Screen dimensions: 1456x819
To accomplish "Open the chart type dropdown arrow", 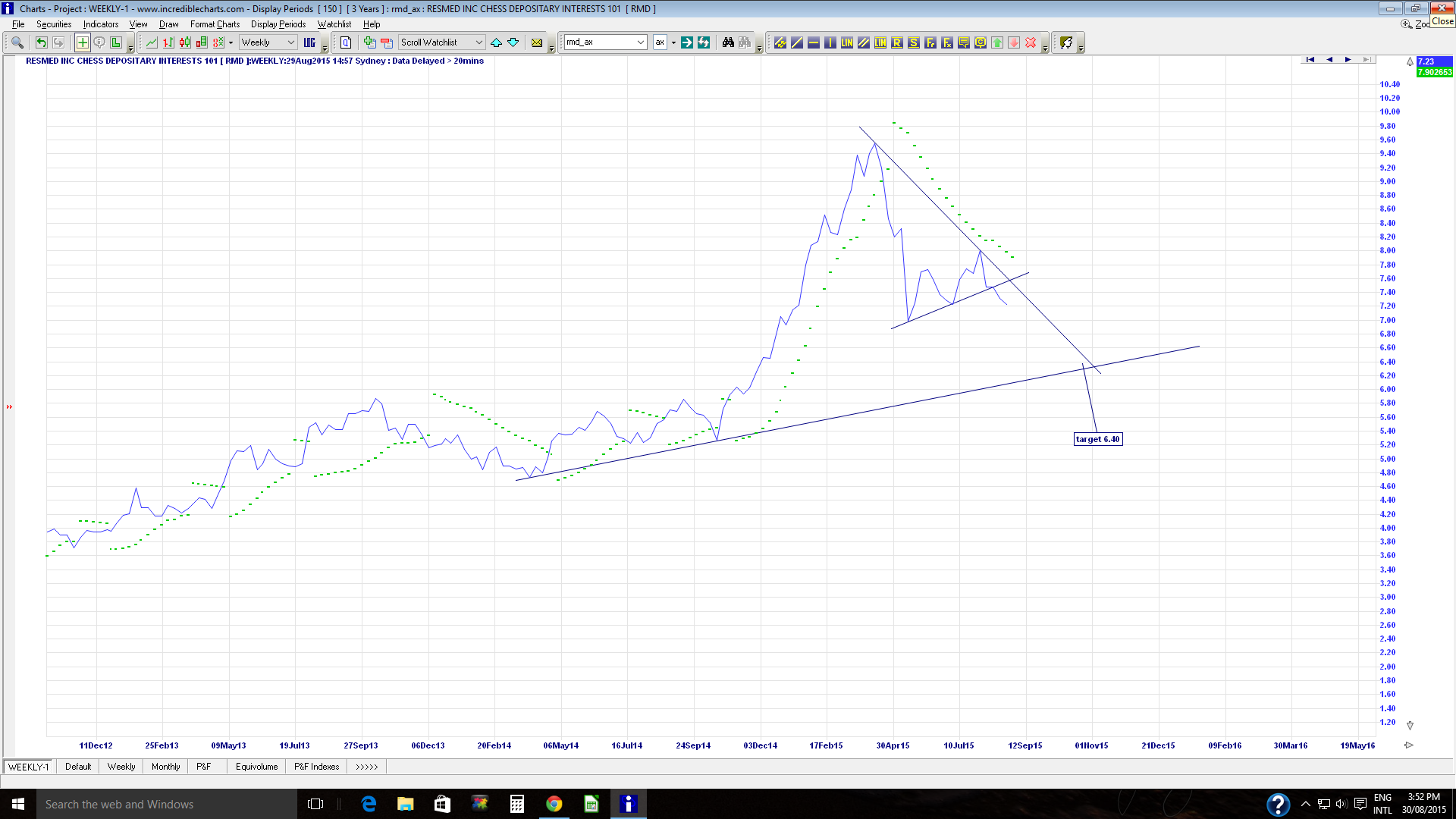I will point(231,42).
